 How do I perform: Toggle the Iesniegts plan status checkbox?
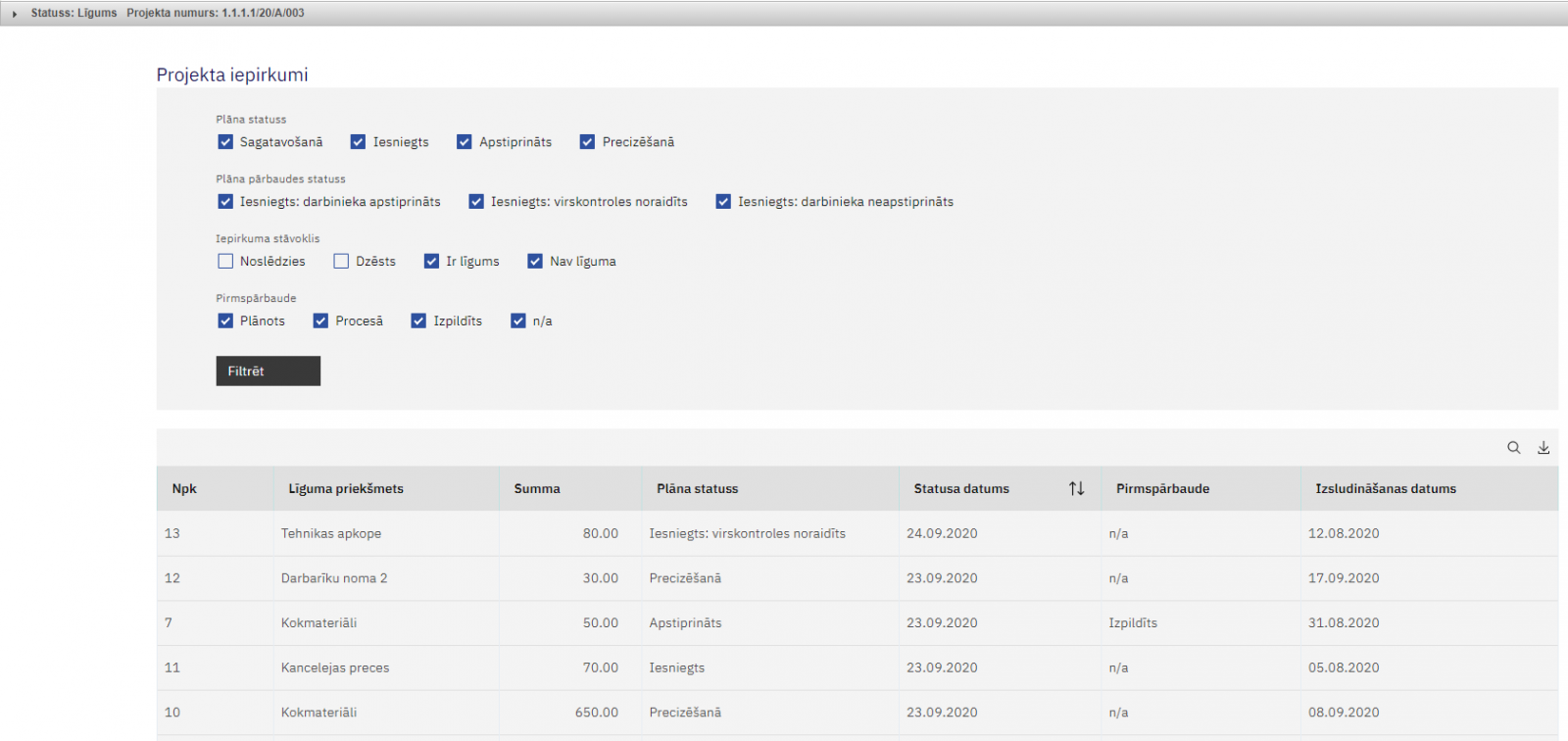(x=358, y=142)
